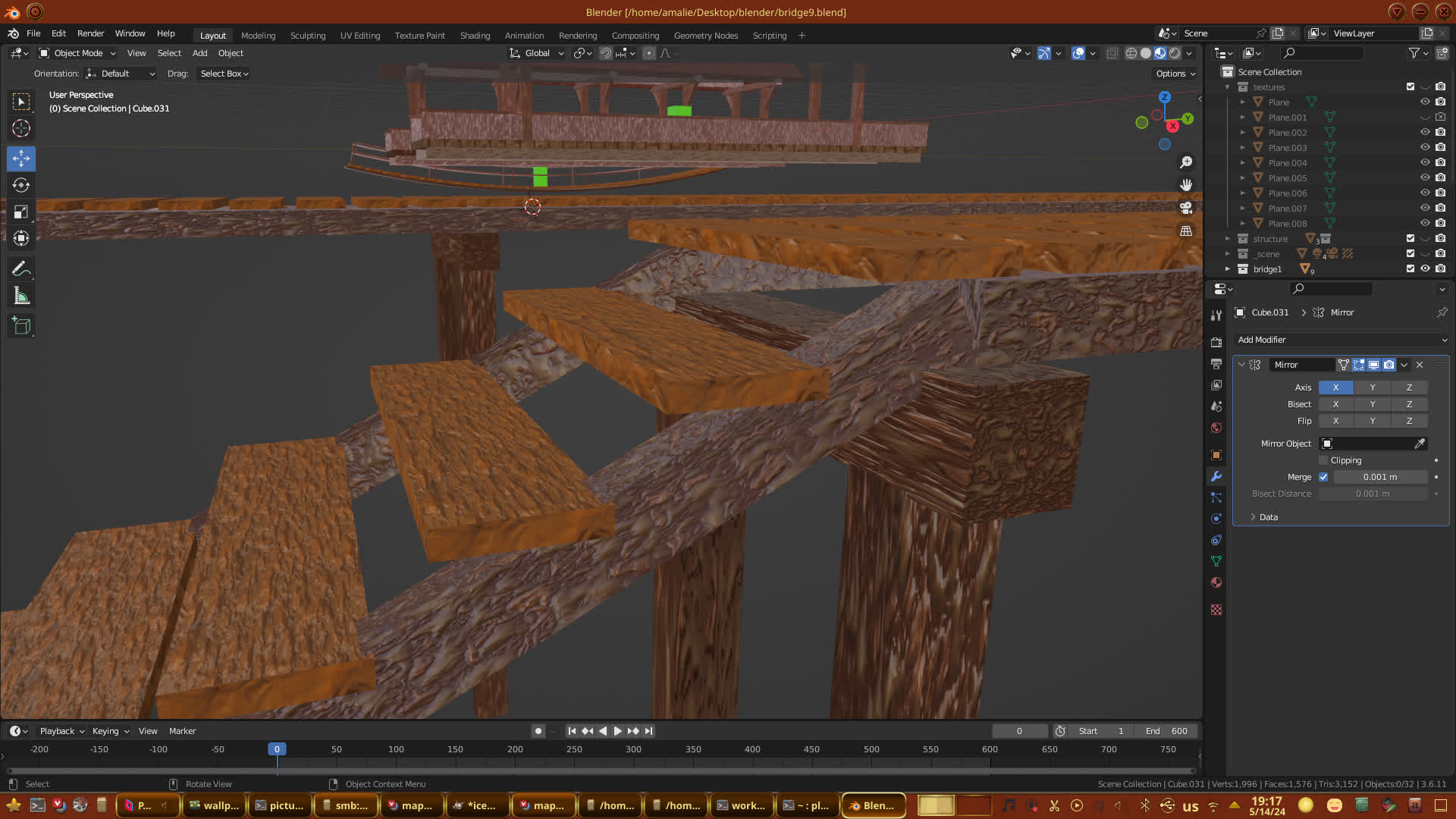1456x819 pixels.
Task: Activate the Rotate tool
Action: click(21, 185)
